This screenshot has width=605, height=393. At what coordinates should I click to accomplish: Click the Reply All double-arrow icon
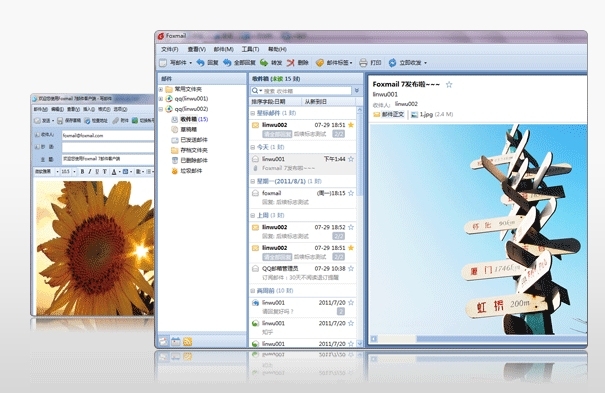227,62
